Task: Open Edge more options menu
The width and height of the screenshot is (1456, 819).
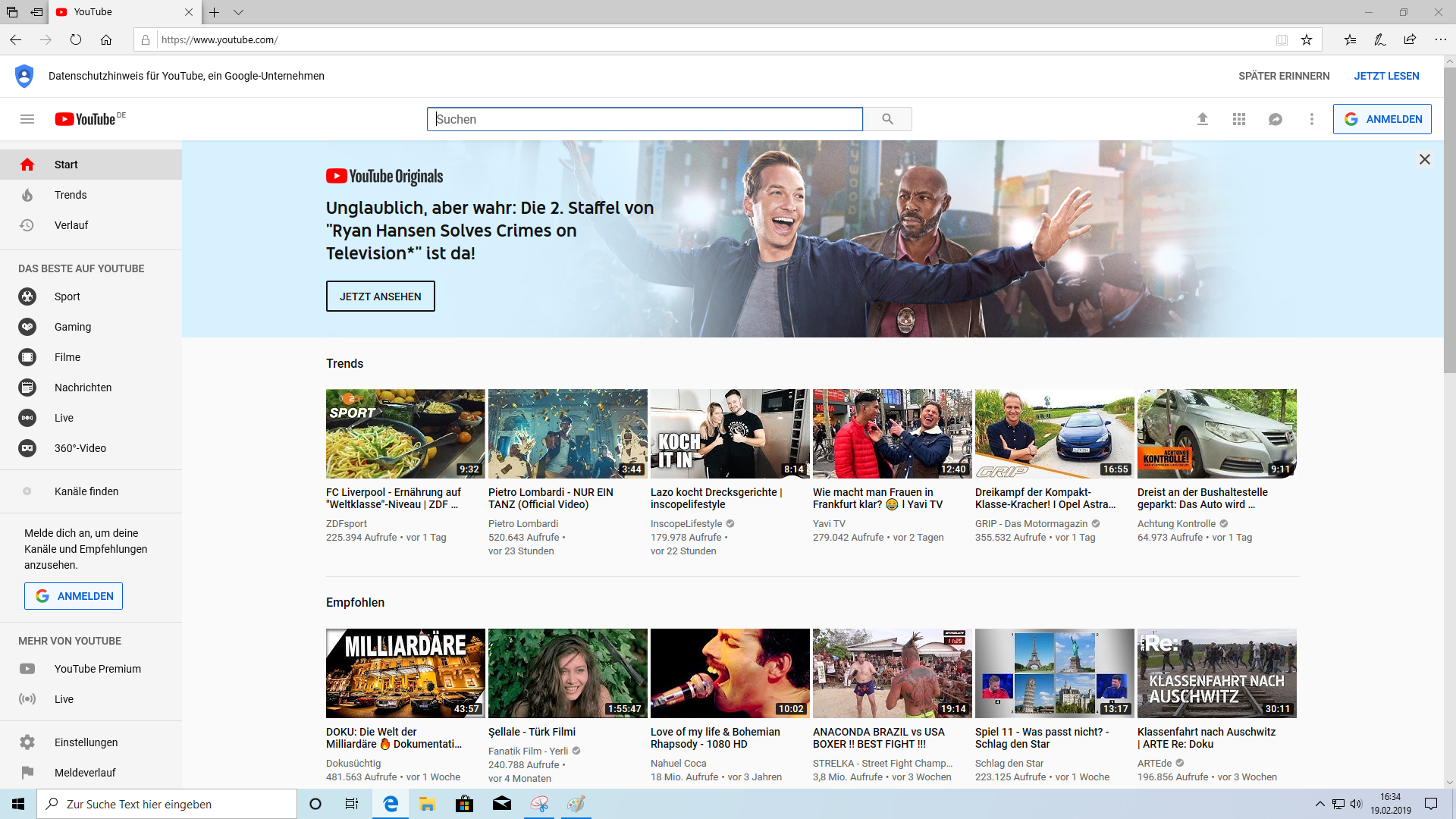Action: pyautogui.click(x=1441, y=39)
